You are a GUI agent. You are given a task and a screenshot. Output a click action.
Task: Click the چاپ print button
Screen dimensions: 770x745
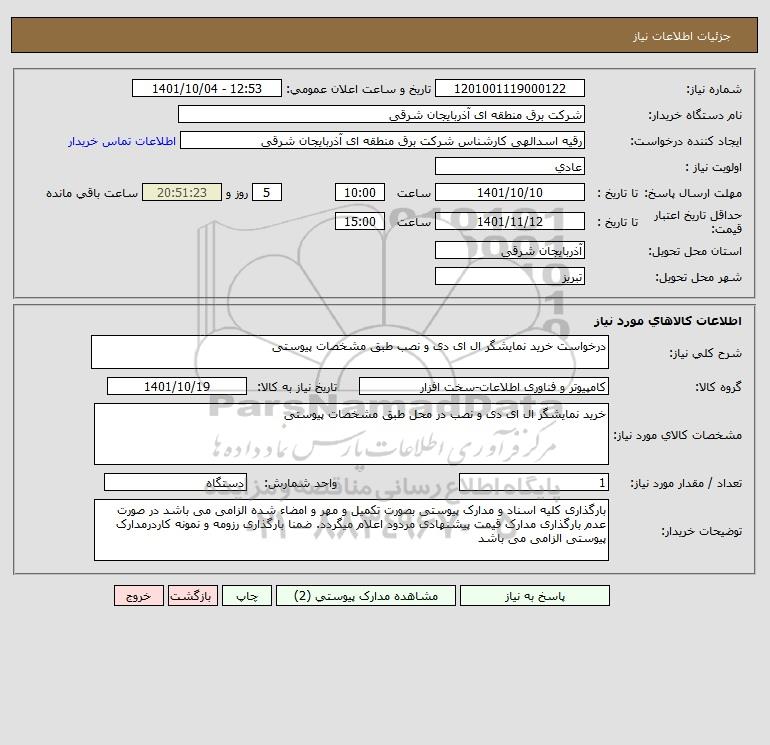click(247, 595)
